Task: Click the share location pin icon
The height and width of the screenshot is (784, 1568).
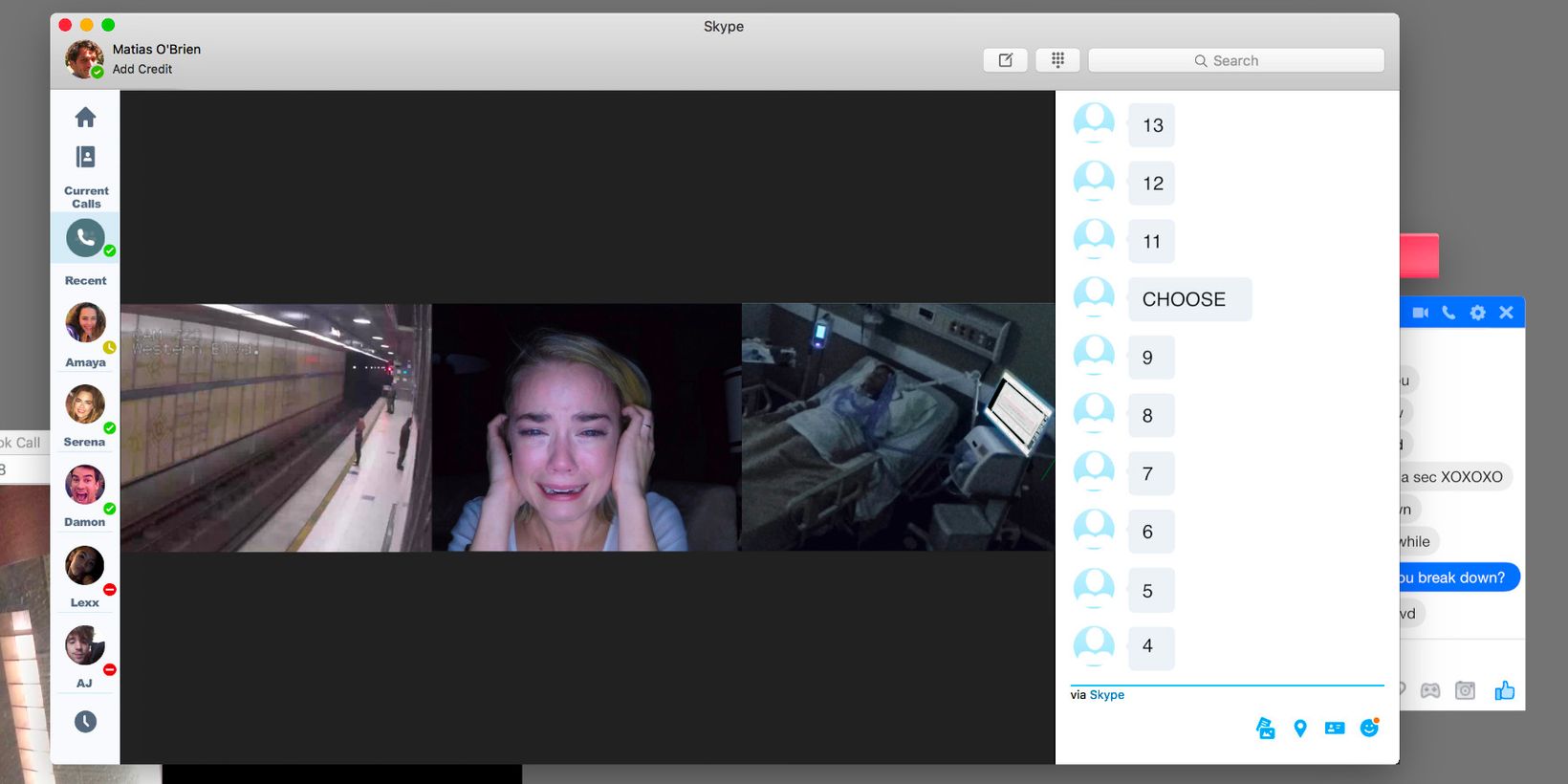Action: pyautogui.click(x=1299, y=729)
